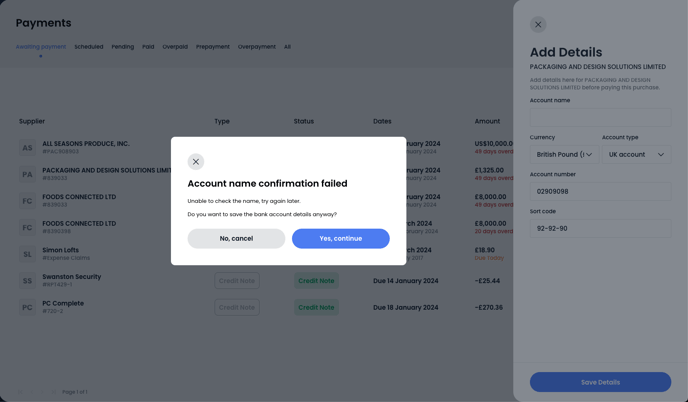This screenshot has width=688, height=402.
Task: Click the Account number field
Action: (x=600, y=191)
